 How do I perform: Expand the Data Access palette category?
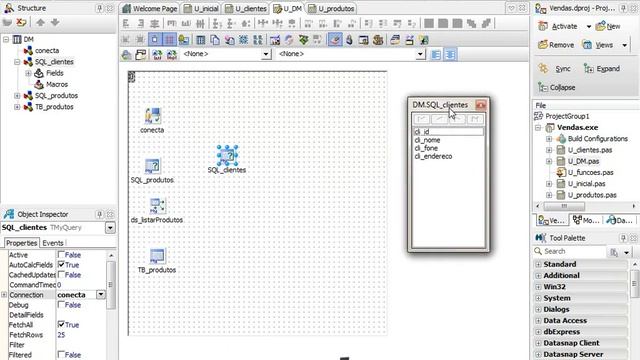538,321
